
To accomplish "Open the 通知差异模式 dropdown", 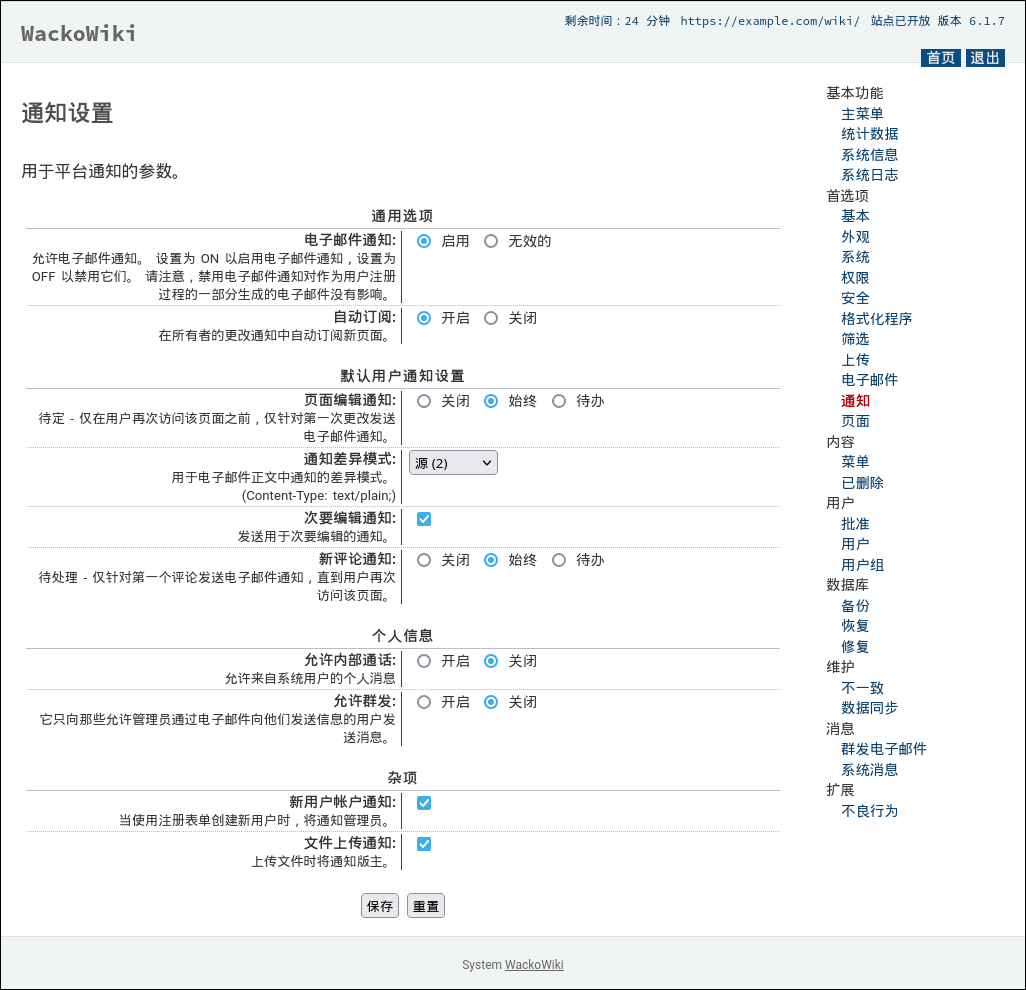I will pyautogui.click(x=453, y=463).
